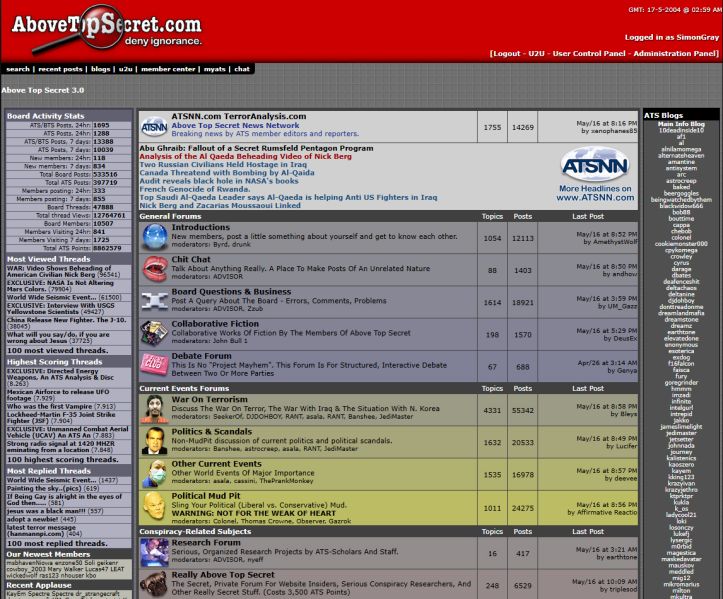
Task: Click ATSNN.com TerrorAnalysis.com title
Action: tap(239, 116)
